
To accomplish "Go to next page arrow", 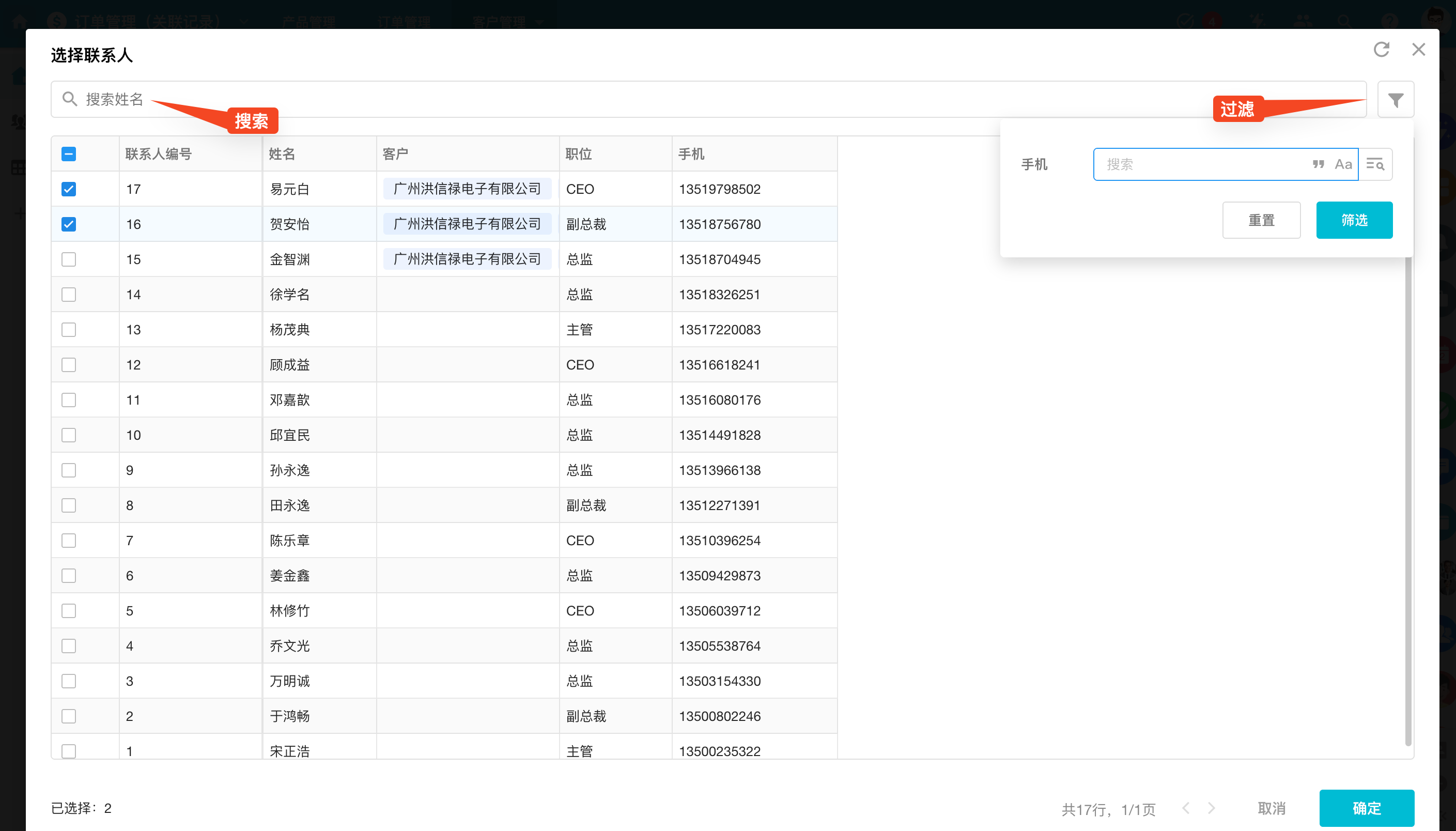I will pos(1211,808).
